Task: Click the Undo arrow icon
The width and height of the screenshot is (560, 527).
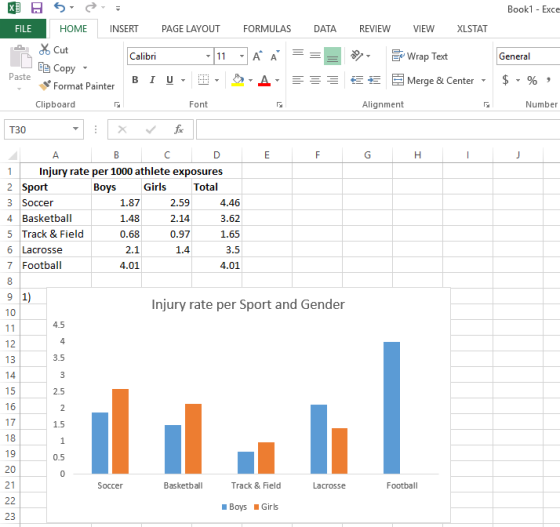Action: tap(59, 7)
